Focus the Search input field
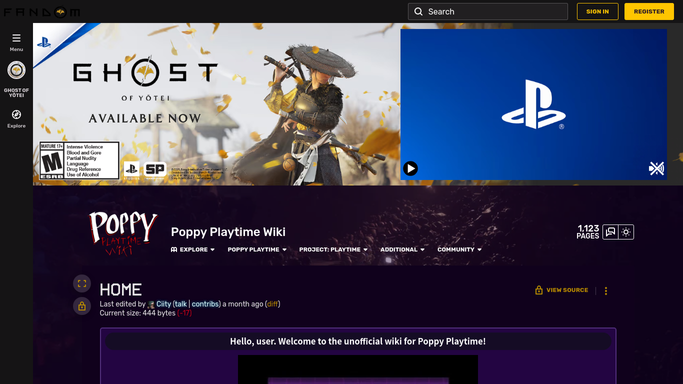The image size is (683, 384). point(488,12)
